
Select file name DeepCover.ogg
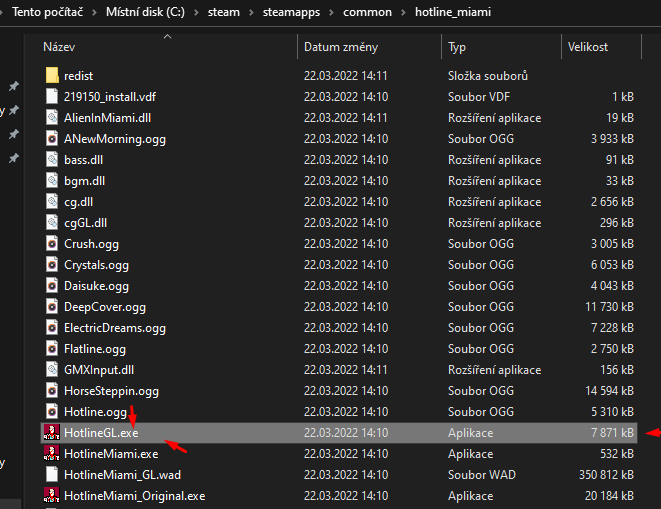tap(105, 307)
